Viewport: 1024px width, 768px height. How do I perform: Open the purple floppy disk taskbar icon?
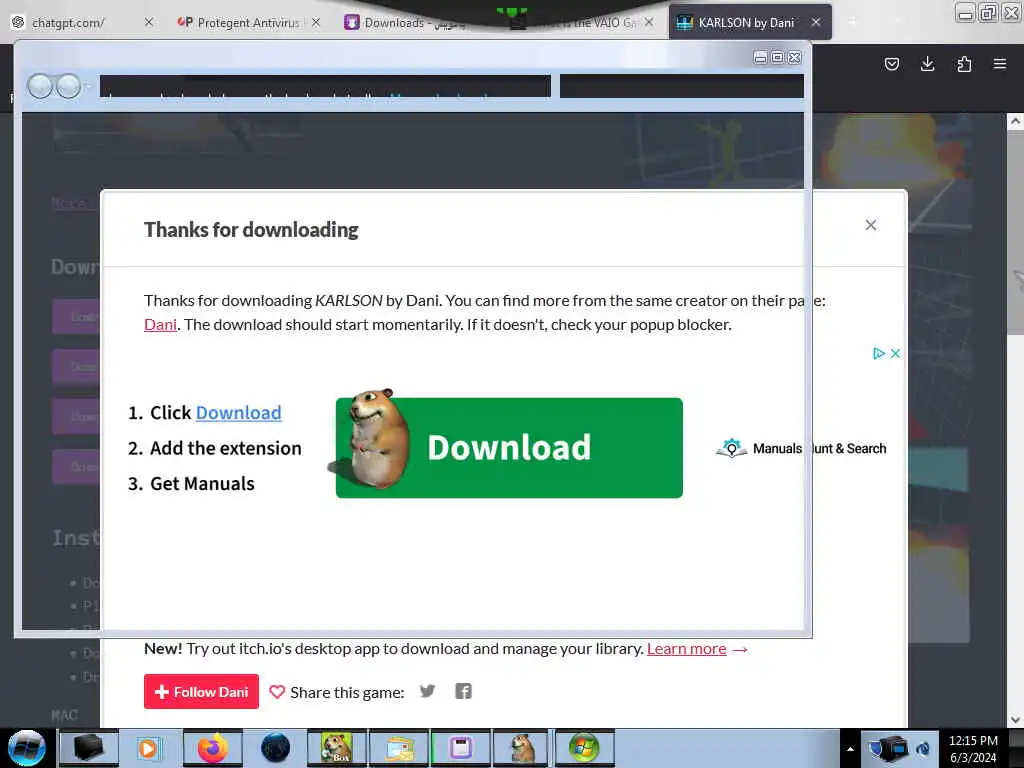[460, 748]
